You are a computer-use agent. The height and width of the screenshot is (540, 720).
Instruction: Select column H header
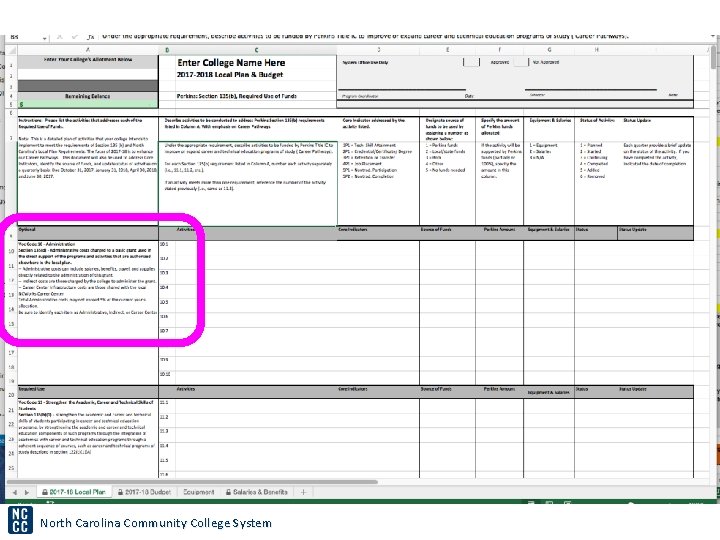(596, 50)
